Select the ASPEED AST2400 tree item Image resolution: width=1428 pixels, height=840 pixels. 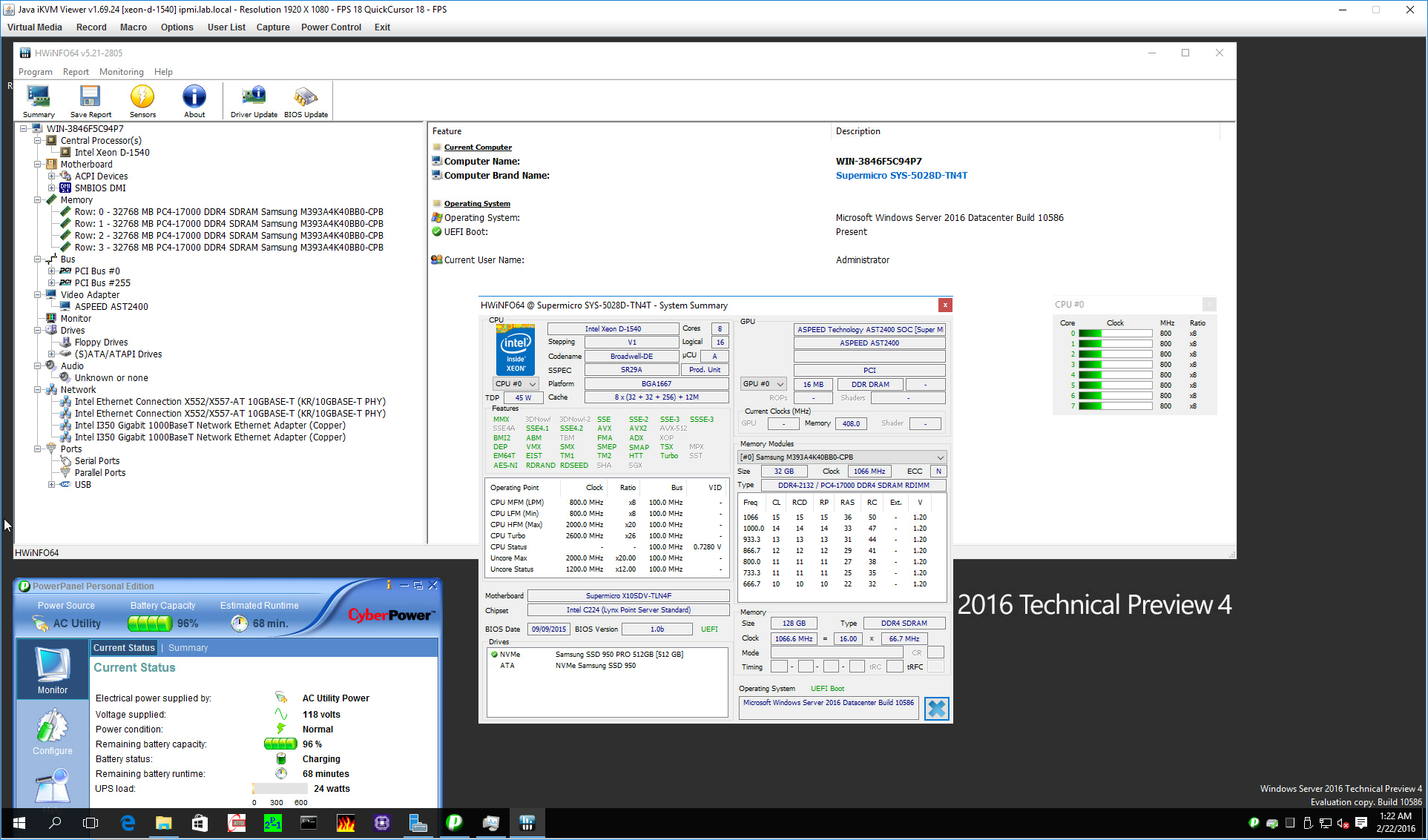[x=111, y=306]
